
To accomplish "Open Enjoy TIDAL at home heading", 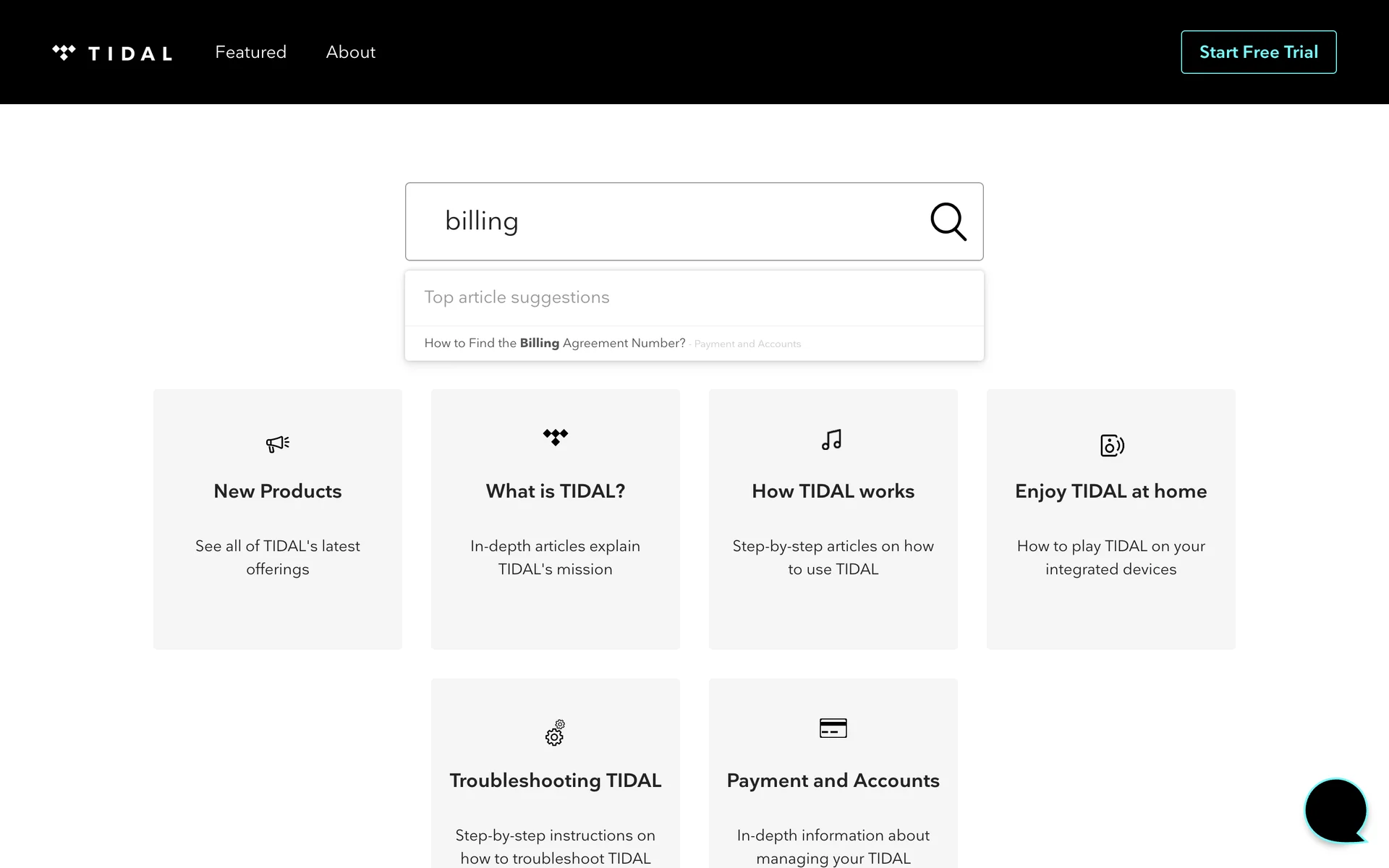I will coord(1110,491).
